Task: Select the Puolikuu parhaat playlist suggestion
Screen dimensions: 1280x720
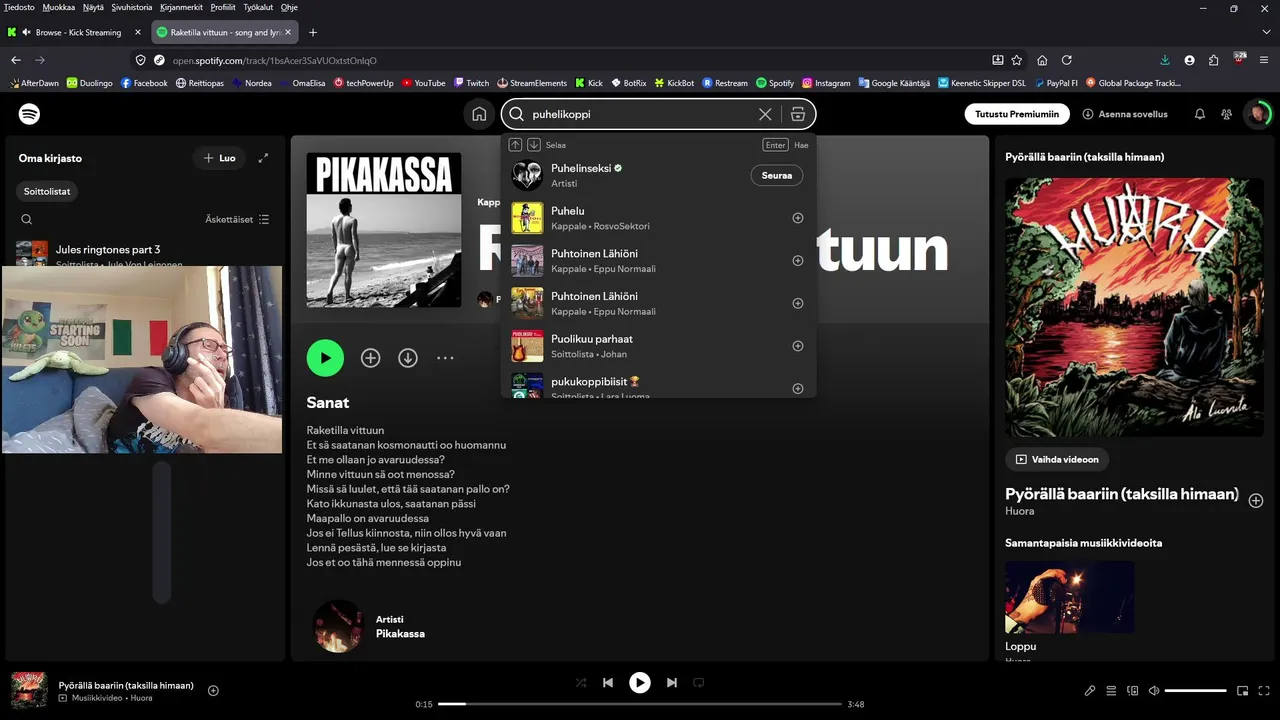Action: (659, 346)
